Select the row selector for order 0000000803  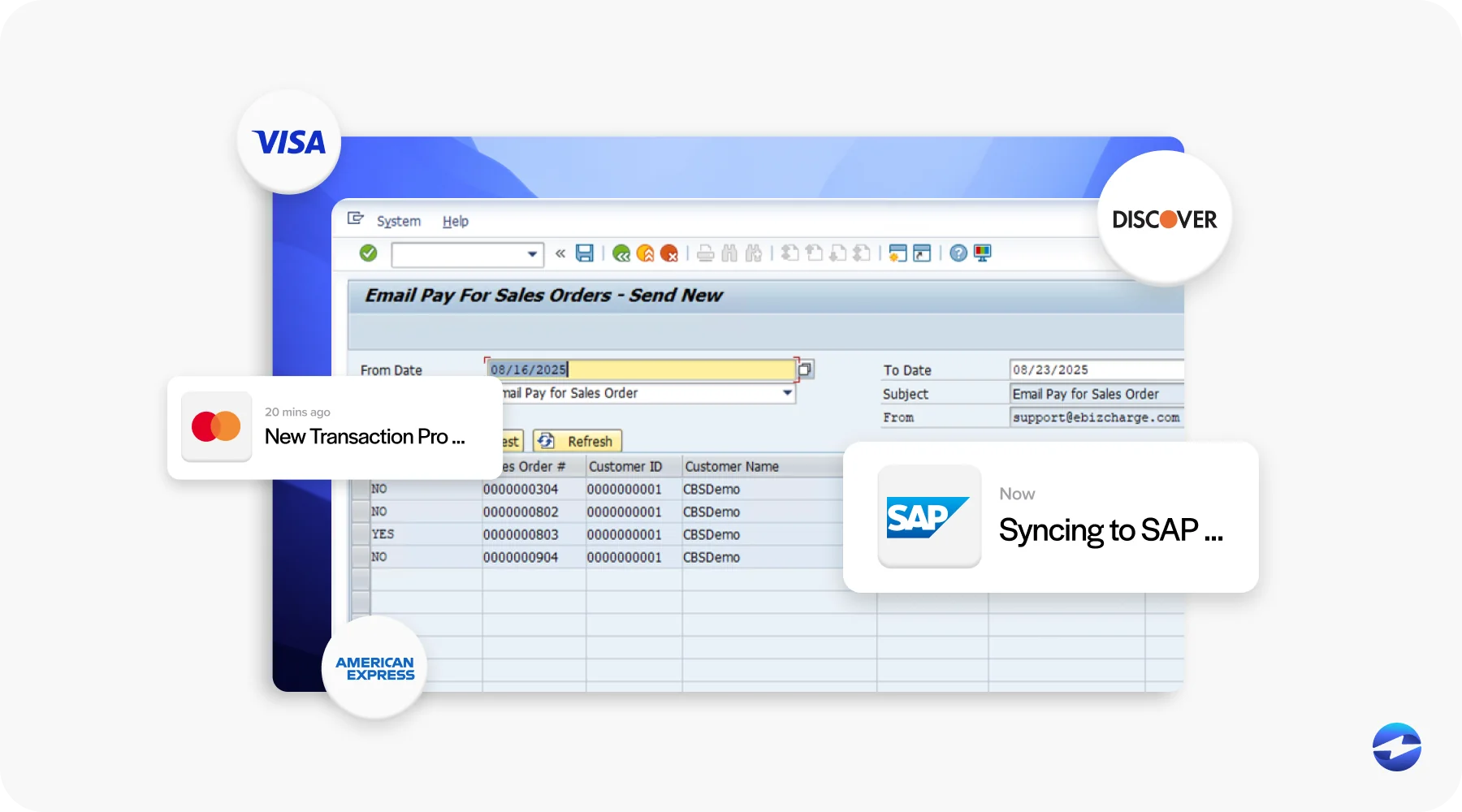click(x=361, y=534)
